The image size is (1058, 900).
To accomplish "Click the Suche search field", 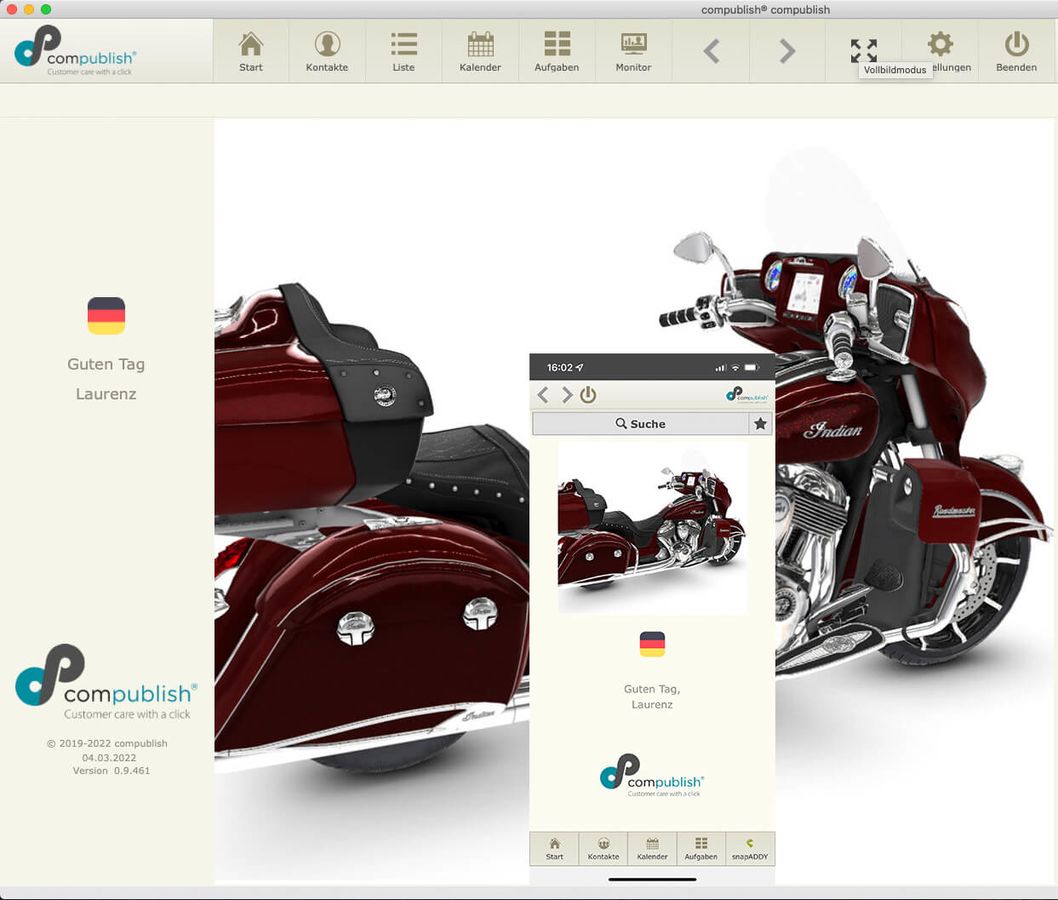I will click(640, 424).
